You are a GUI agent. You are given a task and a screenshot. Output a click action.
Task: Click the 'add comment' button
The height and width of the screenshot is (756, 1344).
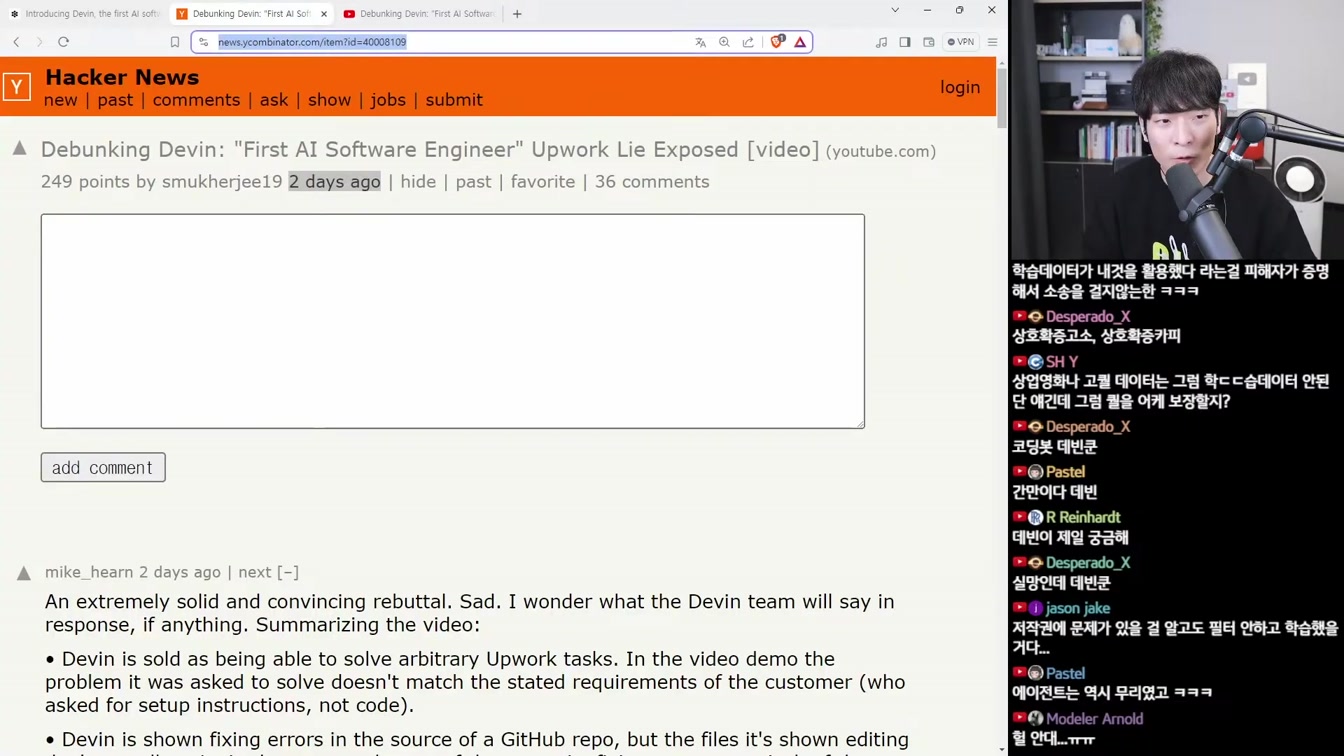(103, 468)
